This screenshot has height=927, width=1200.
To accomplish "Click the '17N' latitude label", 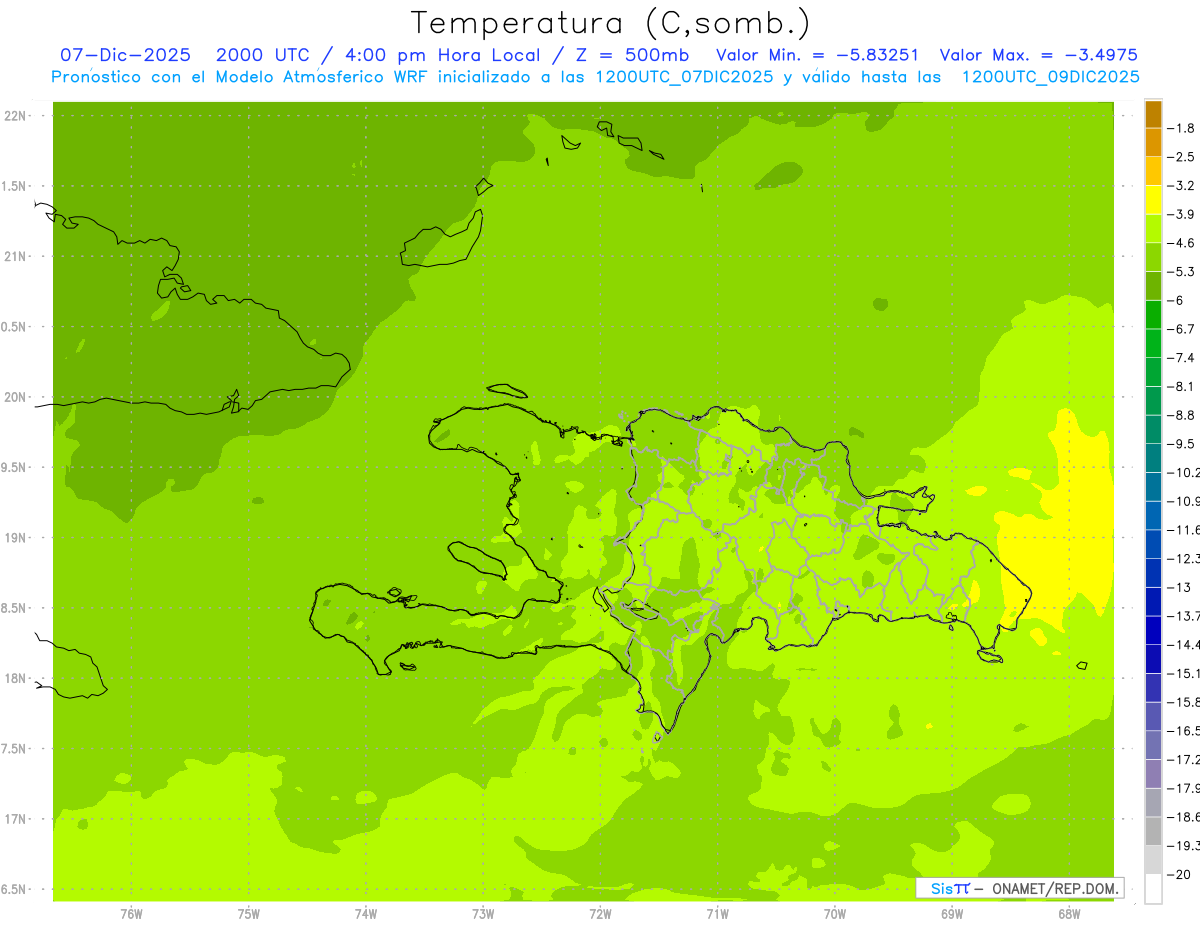I will (16, 819).
